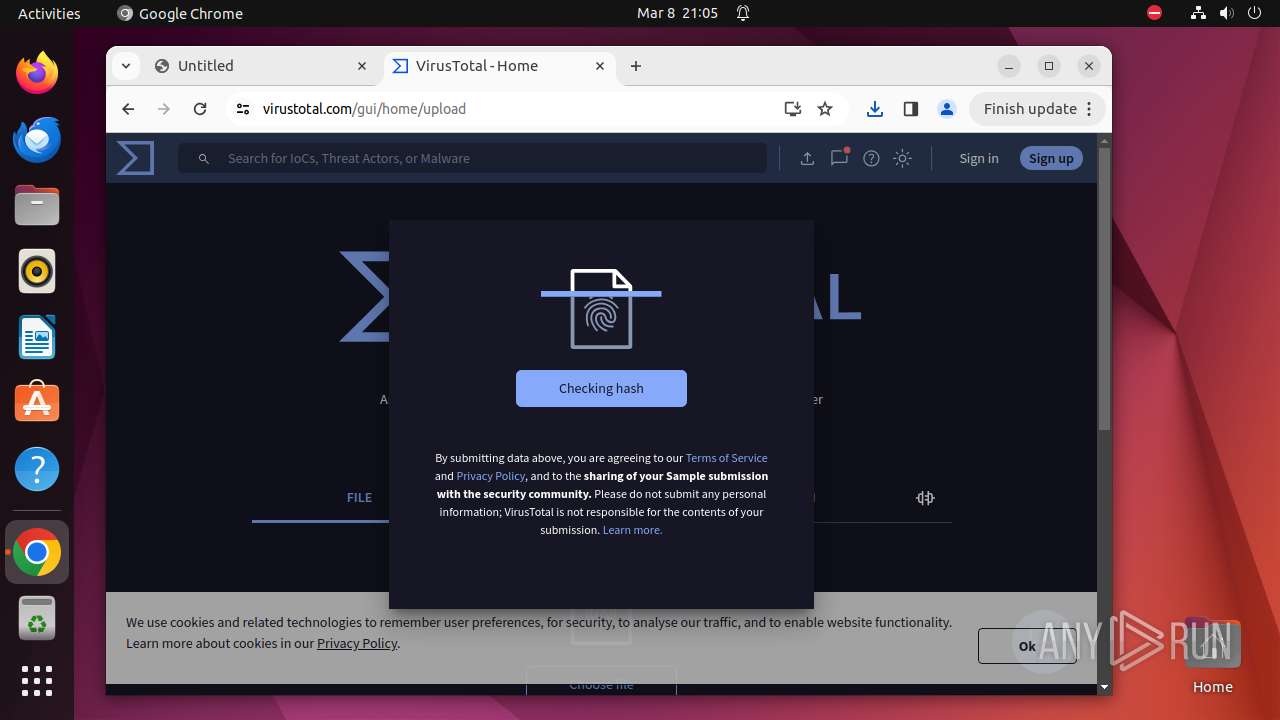This screenshot has height=720, width=1280.
Task: Click red do-not-disturb indicator in top bar
Action: 1154,13
